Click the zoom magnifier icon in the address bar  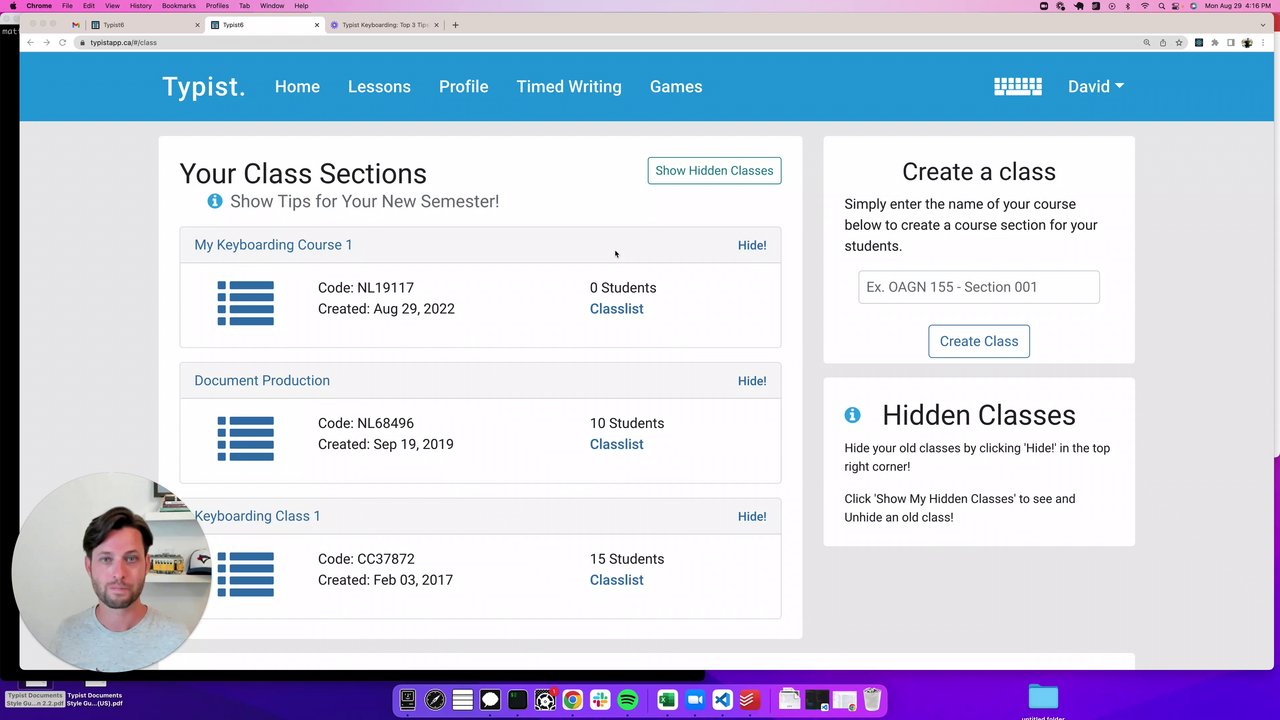(1147, 42)
